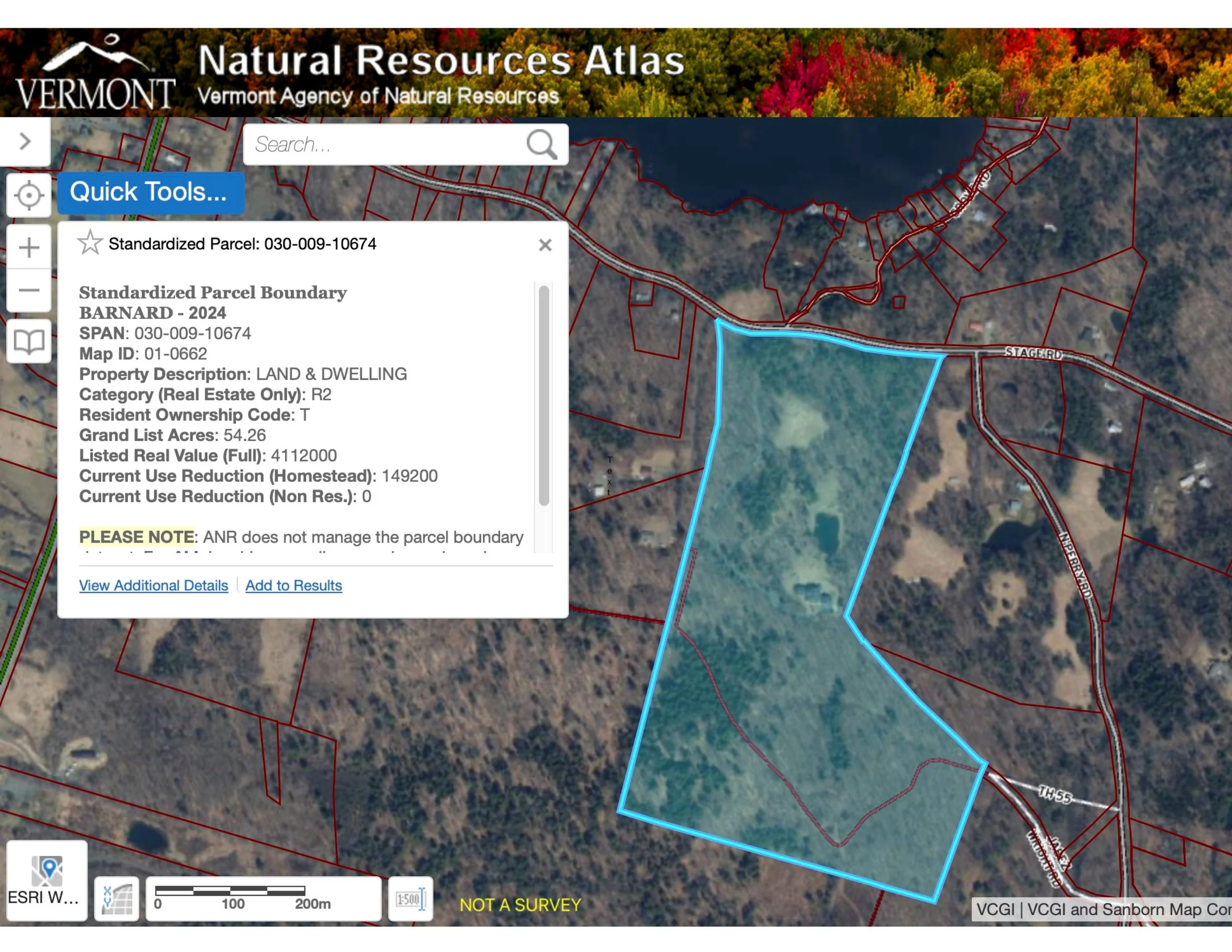This screenshot has width=1232, height=952.
Task: Close the Standardized Parcel popup
Action: coord(545,245)
